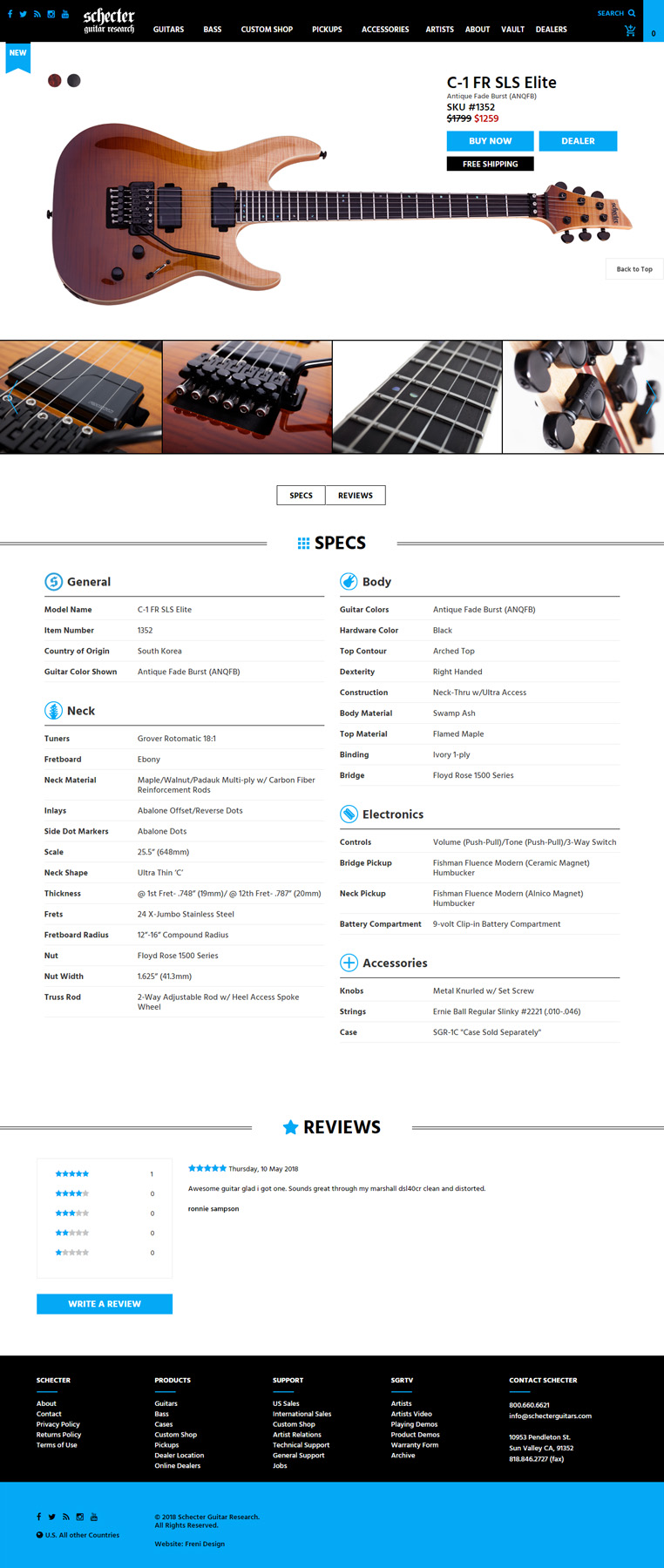Image resolution: width=664 pixels, height=1568 pixels.
Task: Open Warranty Form footer link
Action: (x=415, y=1444)
